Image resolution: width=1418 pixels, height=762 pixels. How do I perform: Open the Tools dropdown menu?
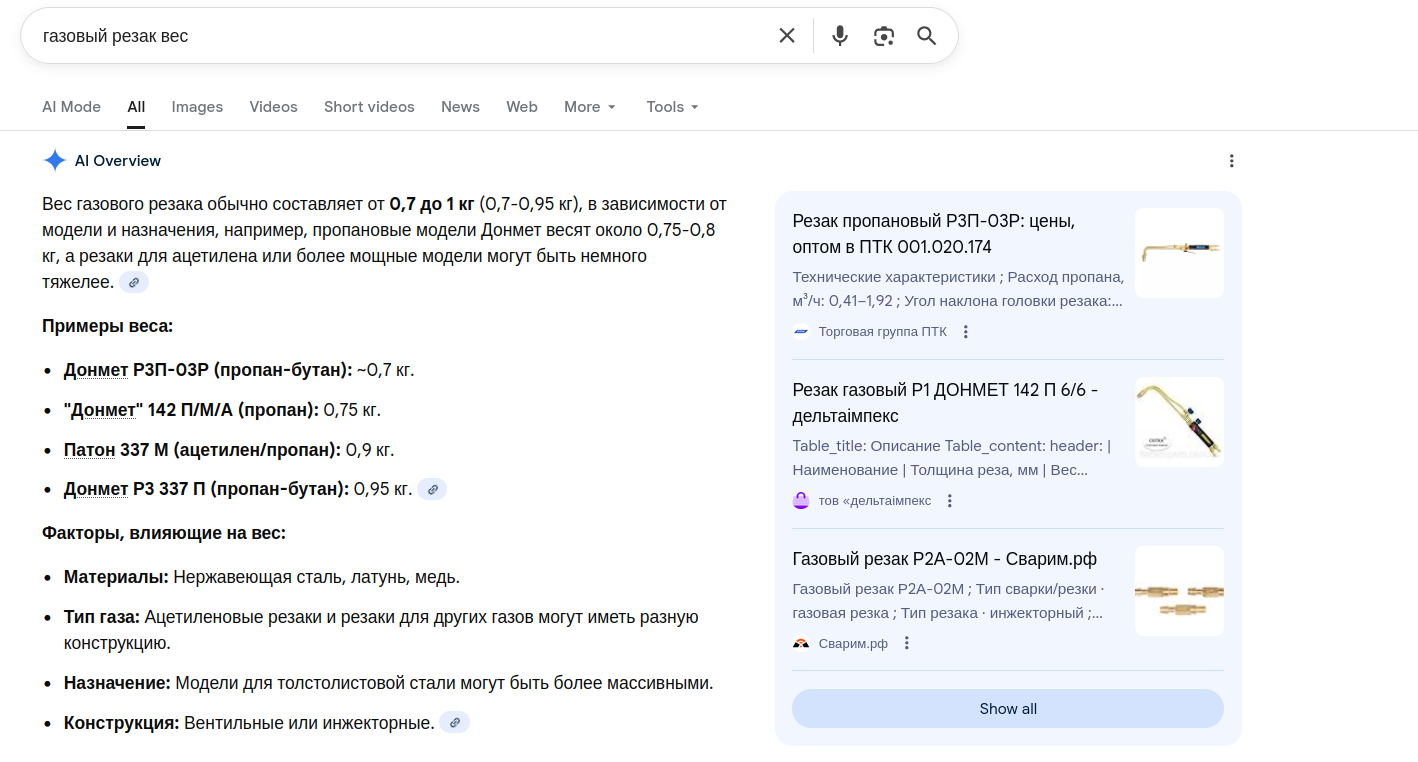672,107
